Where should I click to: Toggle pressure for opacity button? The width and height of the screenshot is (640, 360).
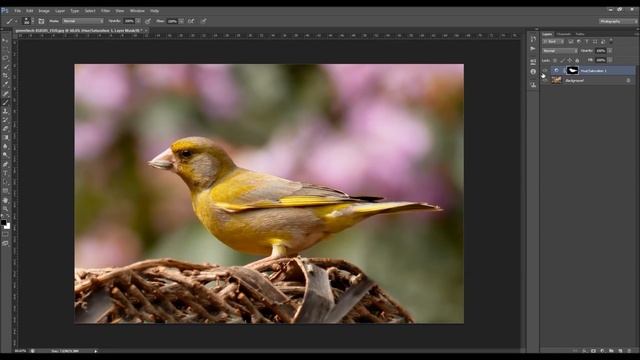(148, 21)
